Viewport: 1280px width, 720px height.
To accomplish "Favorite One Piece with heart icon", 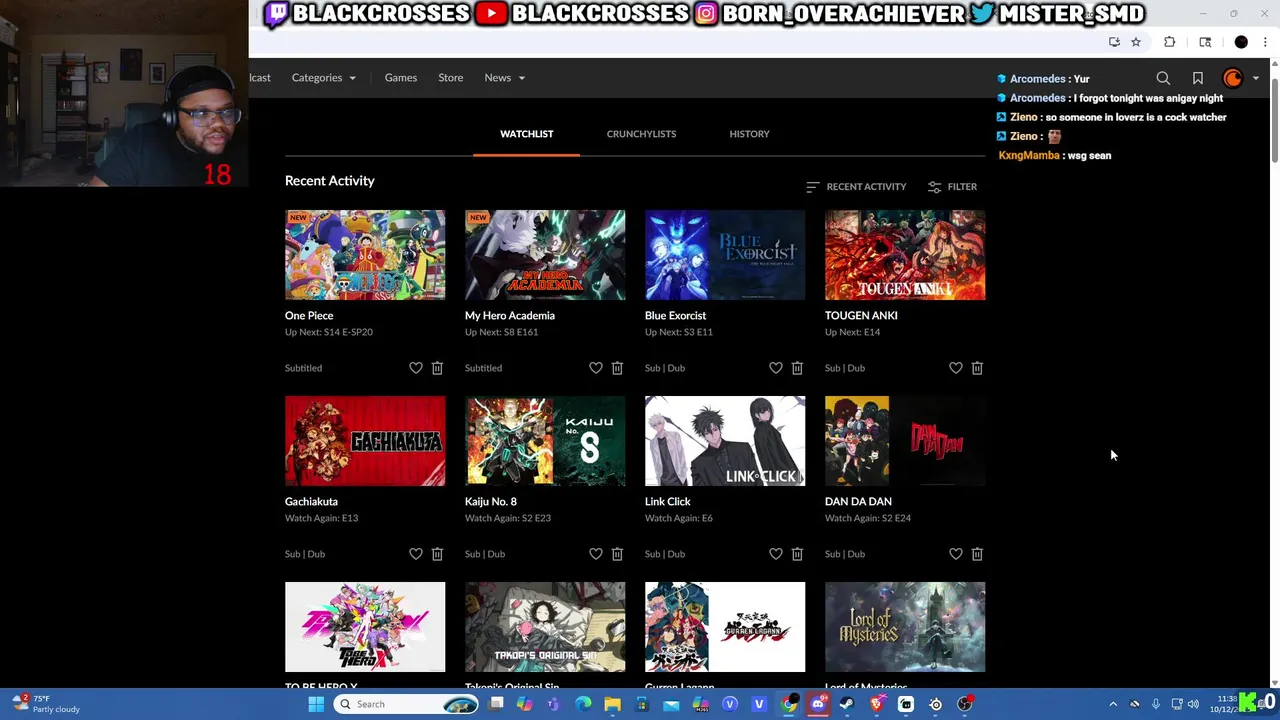I will [416, 368].
